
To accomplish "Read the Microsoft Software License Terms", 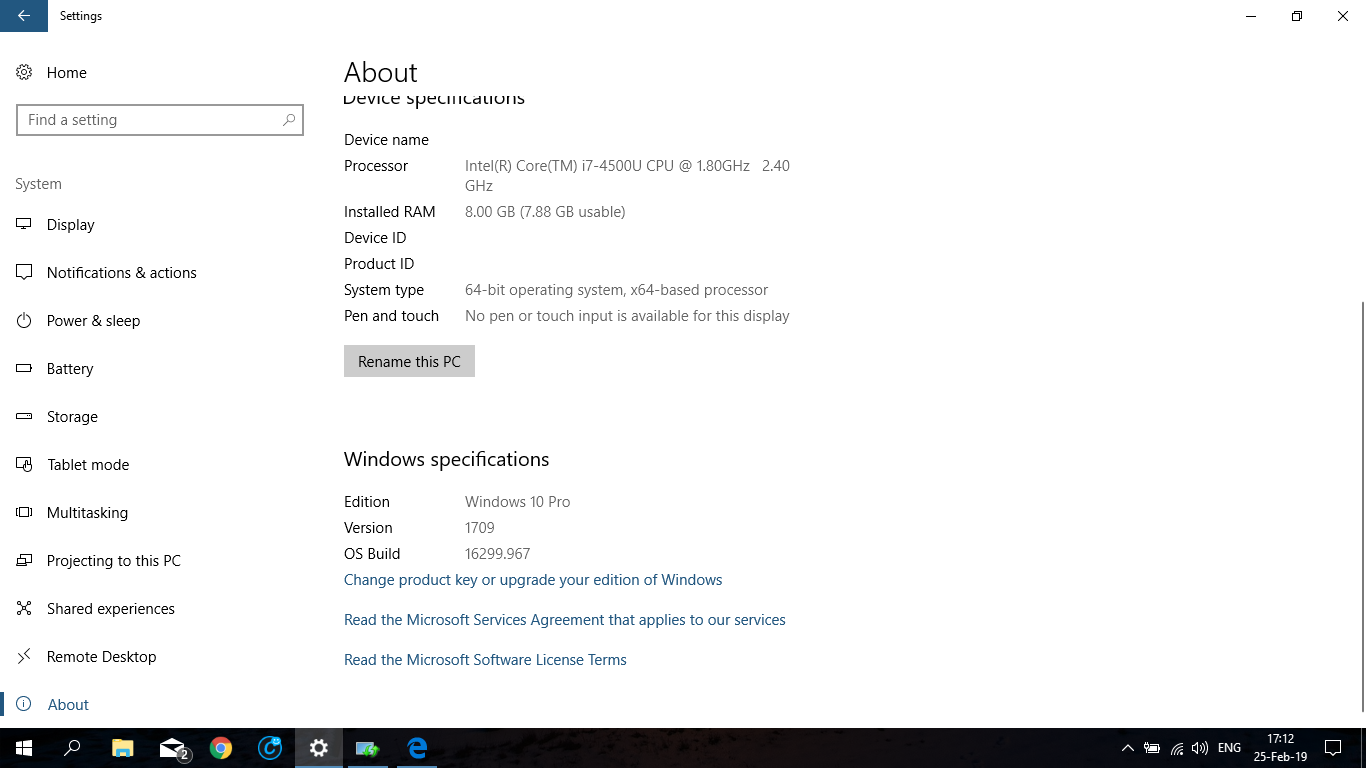I will tap(485, 660).
